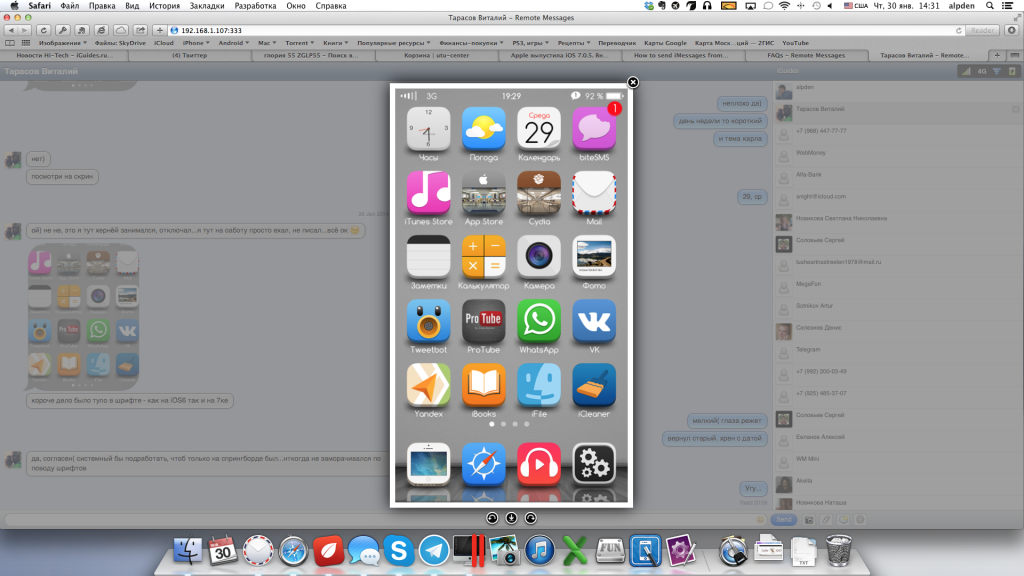
Task: Click the rotate right button below the preview
Action: click(x=530, y=517)
